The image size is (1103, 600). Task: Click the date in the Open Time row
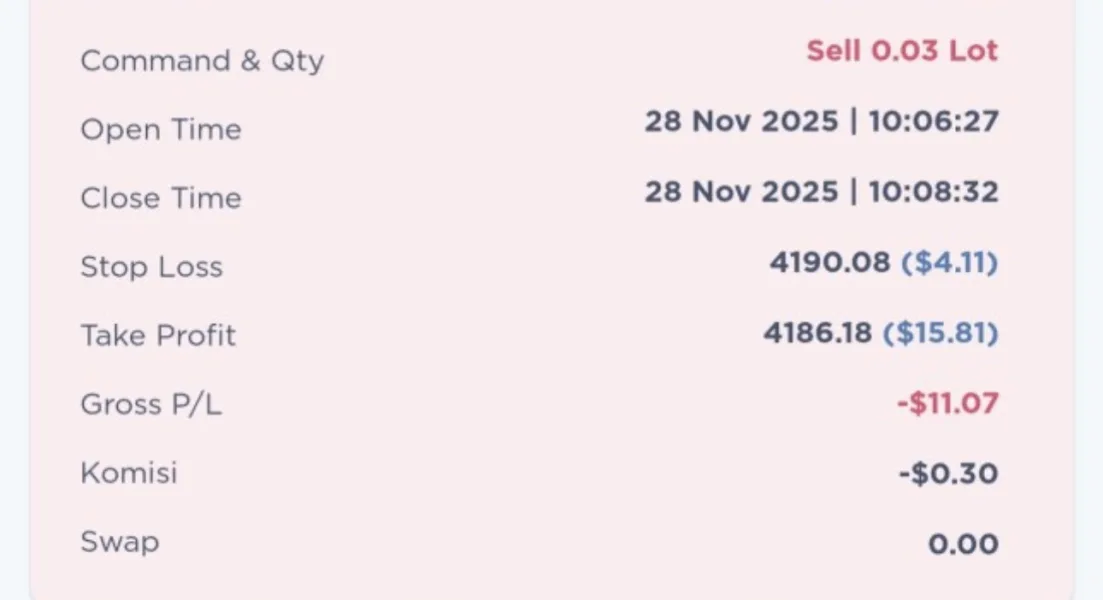(x=741, y=121)
